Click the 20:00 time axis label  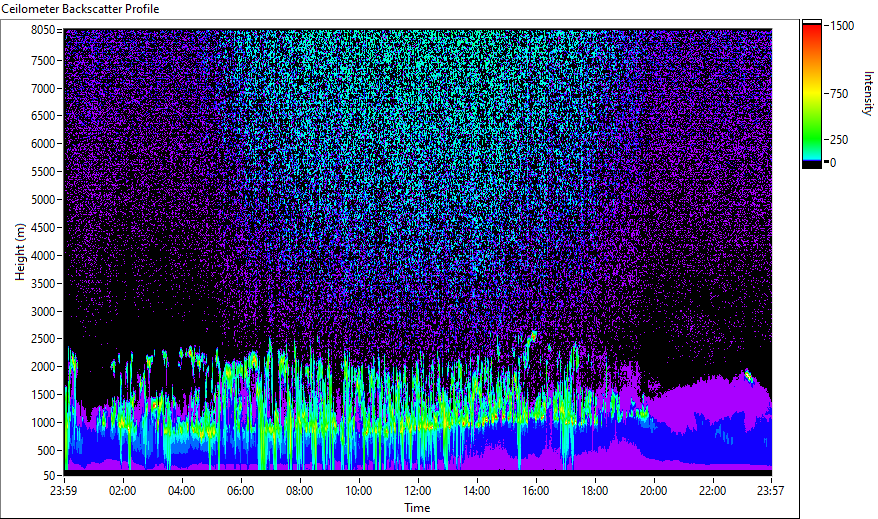(x=653, y=491)
